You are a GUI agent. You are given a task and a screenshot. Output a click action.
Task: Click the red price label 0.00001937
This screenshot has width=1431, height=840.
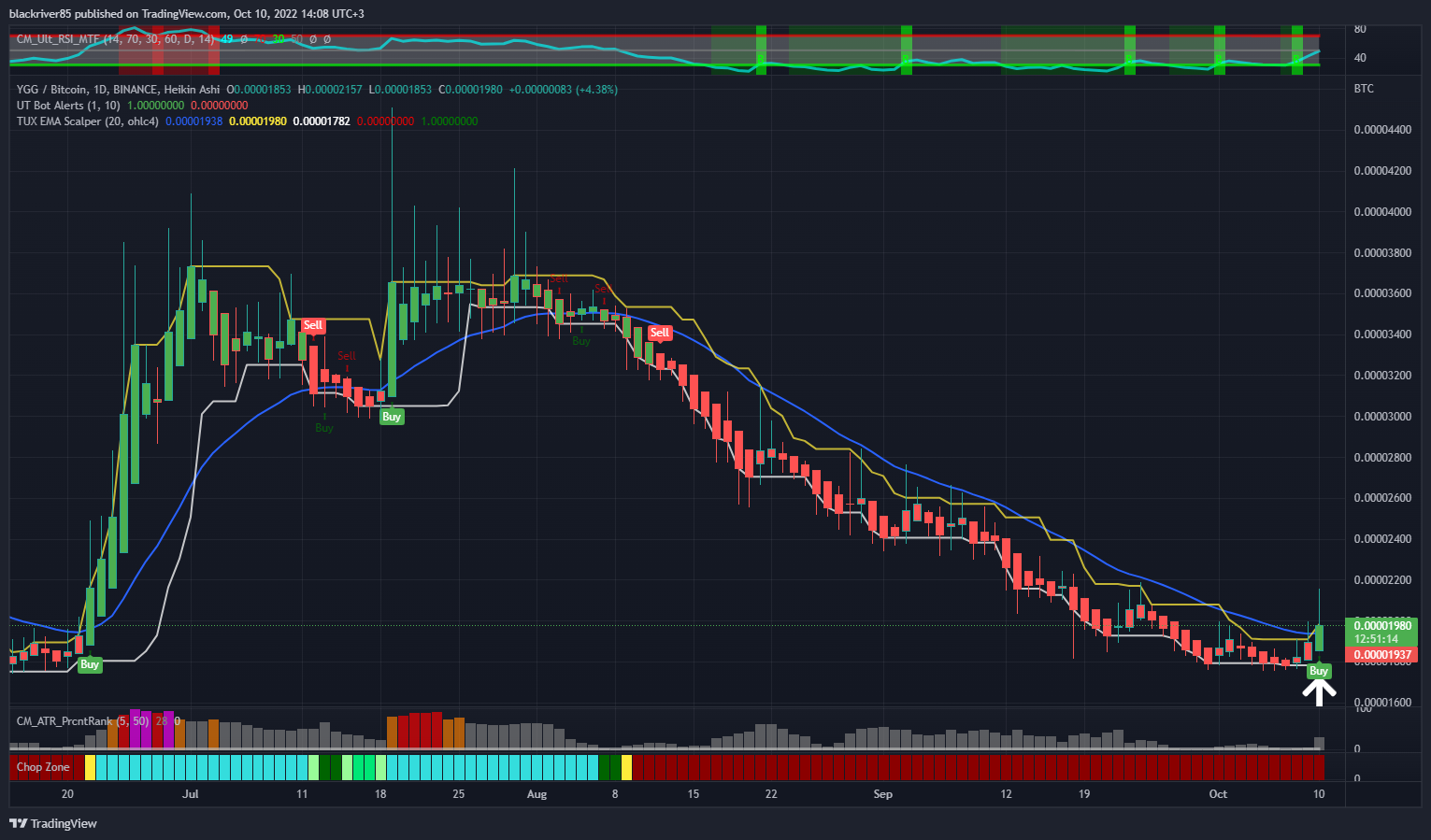pyautogui.click(x=1381, y=655)
